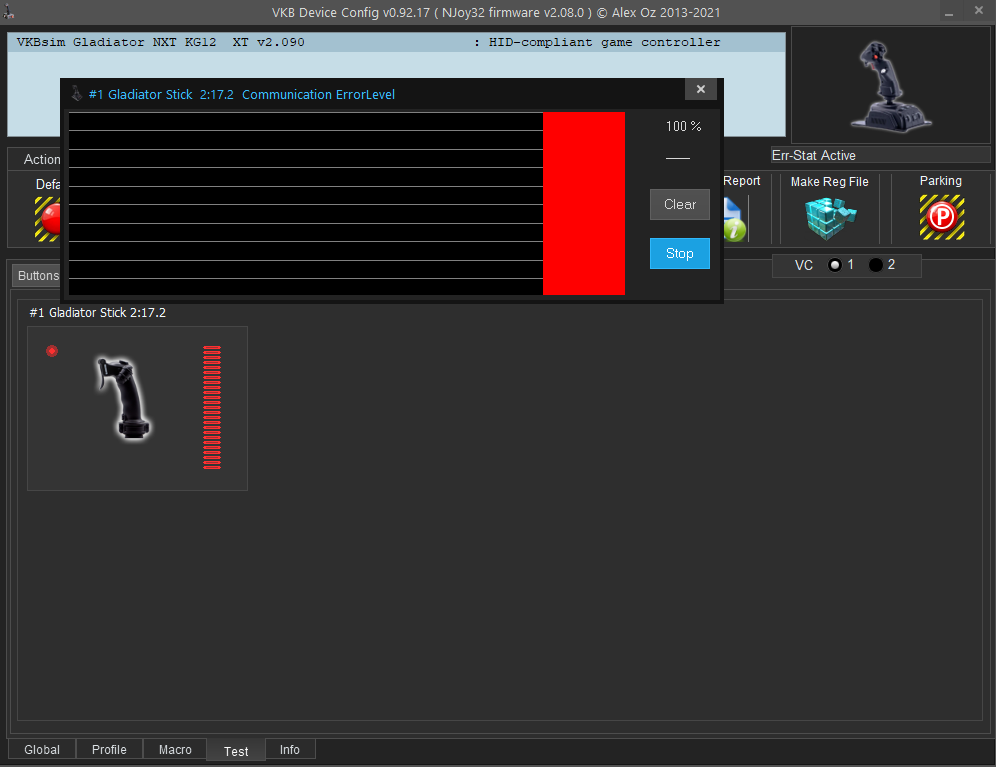Image resolution: width=996 pixels, height=767 pixels.
Task: Select the Gladiator stick grip thumbnail
Action: pos(123,398)
